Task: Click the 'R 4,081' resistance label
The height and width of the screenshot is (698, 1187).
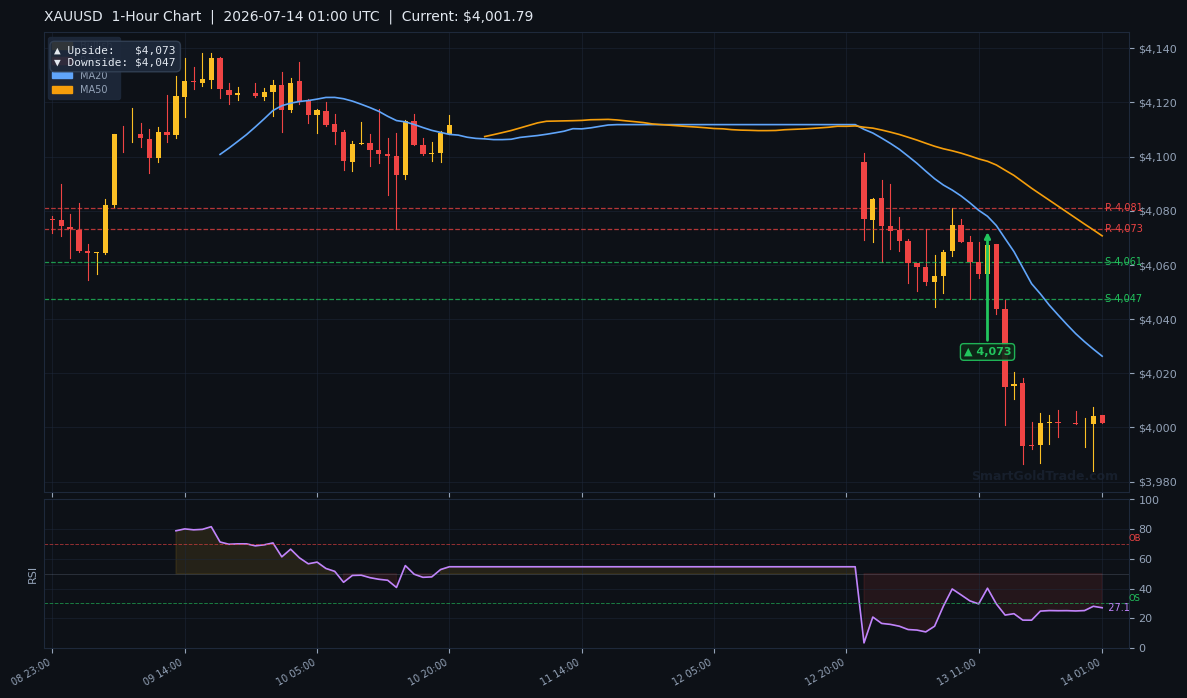Action: (1123, 207)
